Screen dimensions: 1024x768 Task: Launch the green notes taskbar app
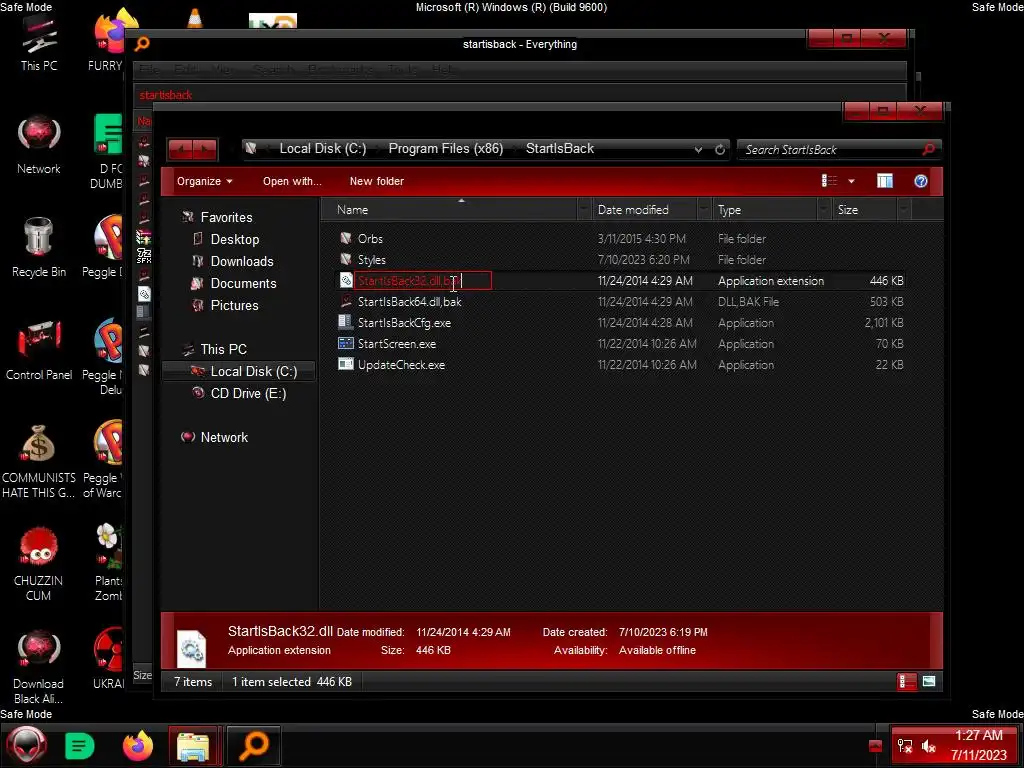coord(80,746)
